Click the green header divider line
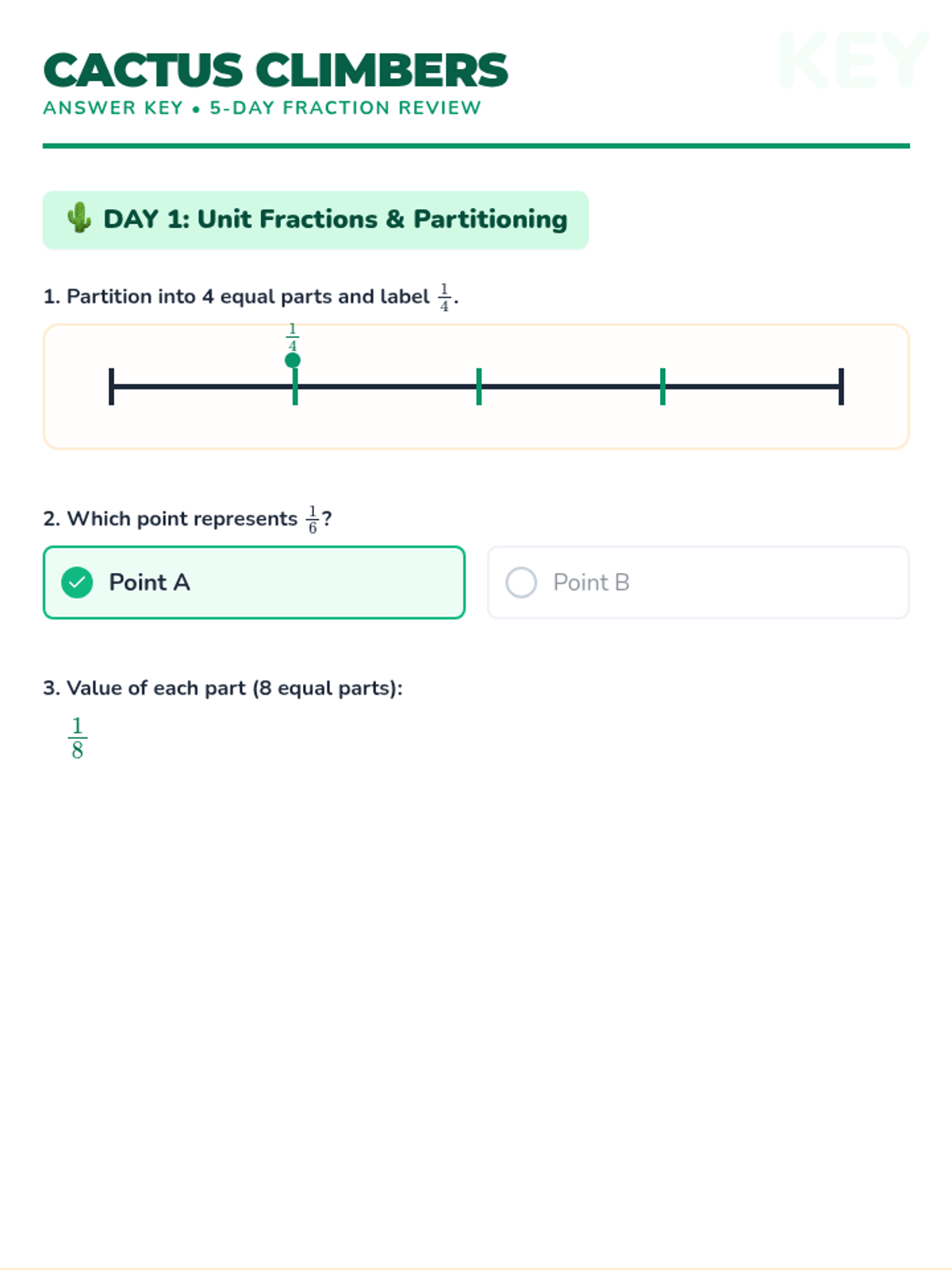Viewport: 952px width, 1270px height. tap(476, 146)
